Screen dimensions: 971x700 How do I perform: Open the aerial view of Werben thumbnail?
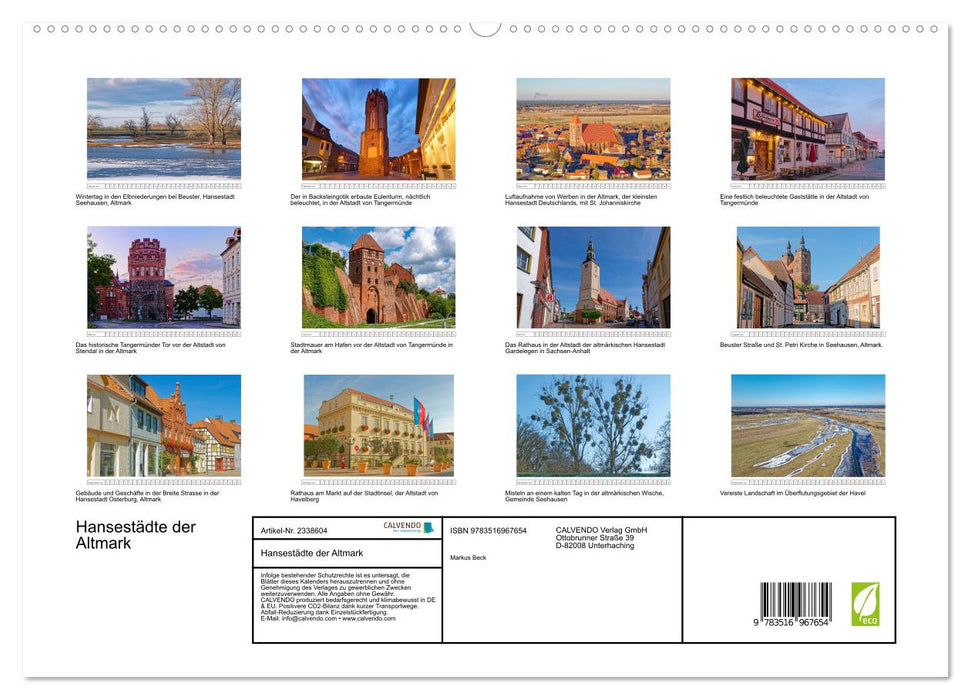click(593, 129)
